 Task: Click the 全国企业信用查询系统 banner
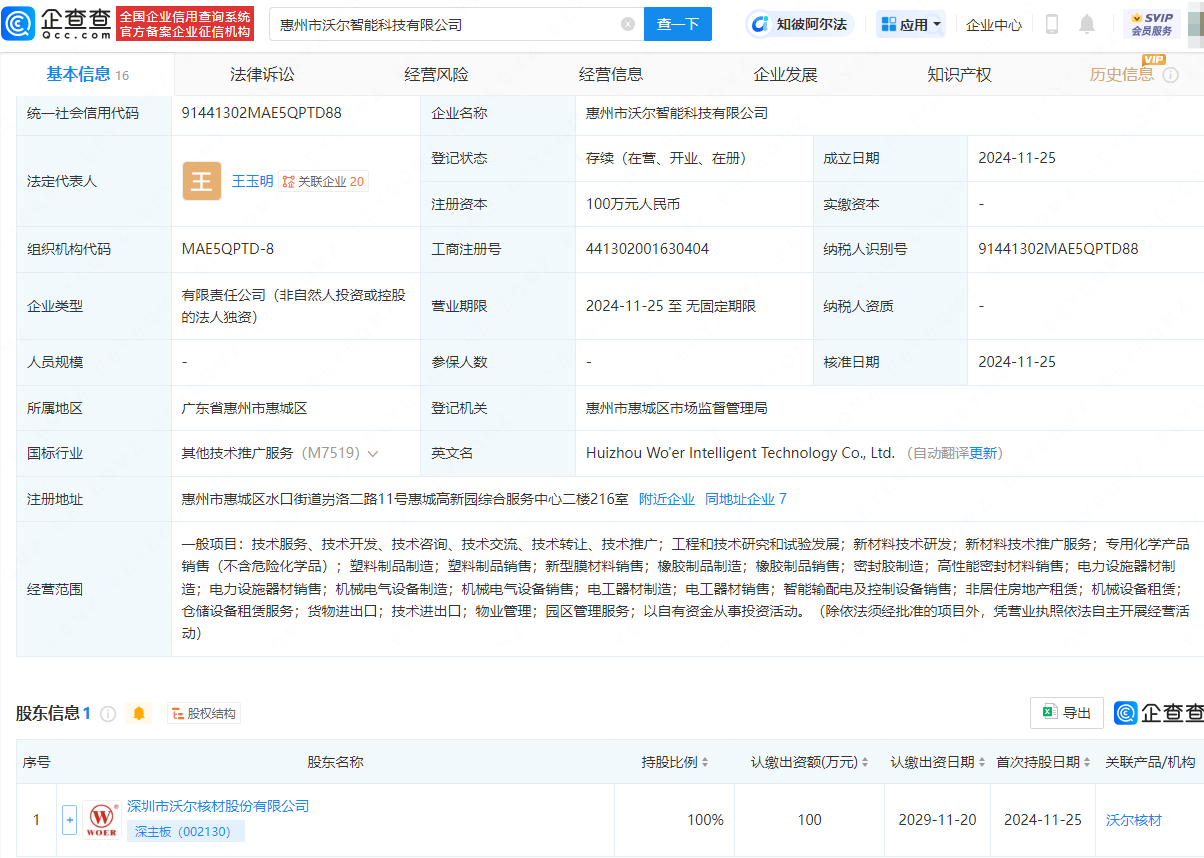pos(185,23)
